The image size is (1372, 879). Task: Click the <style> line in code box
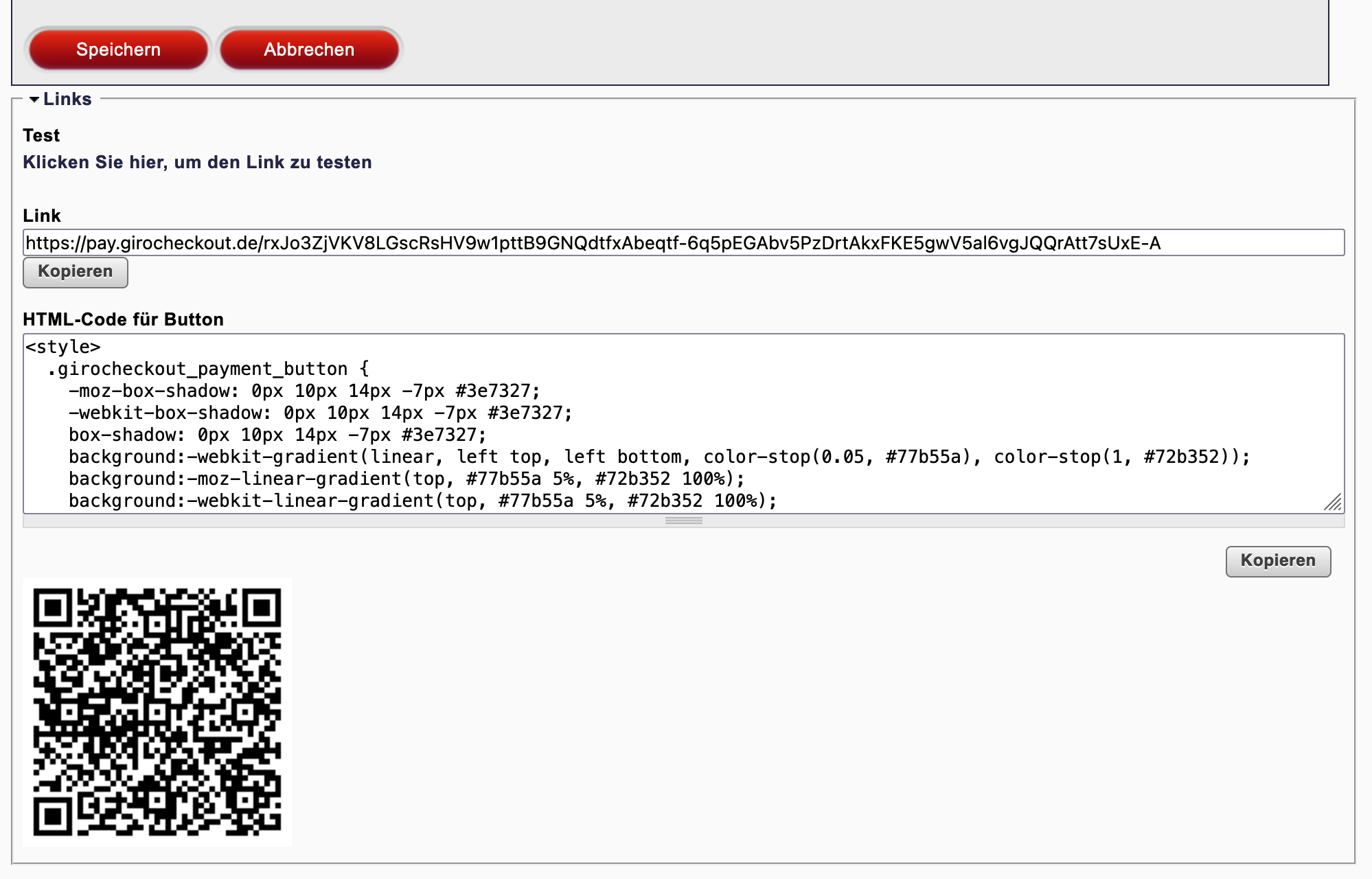[x=64, y=347]
